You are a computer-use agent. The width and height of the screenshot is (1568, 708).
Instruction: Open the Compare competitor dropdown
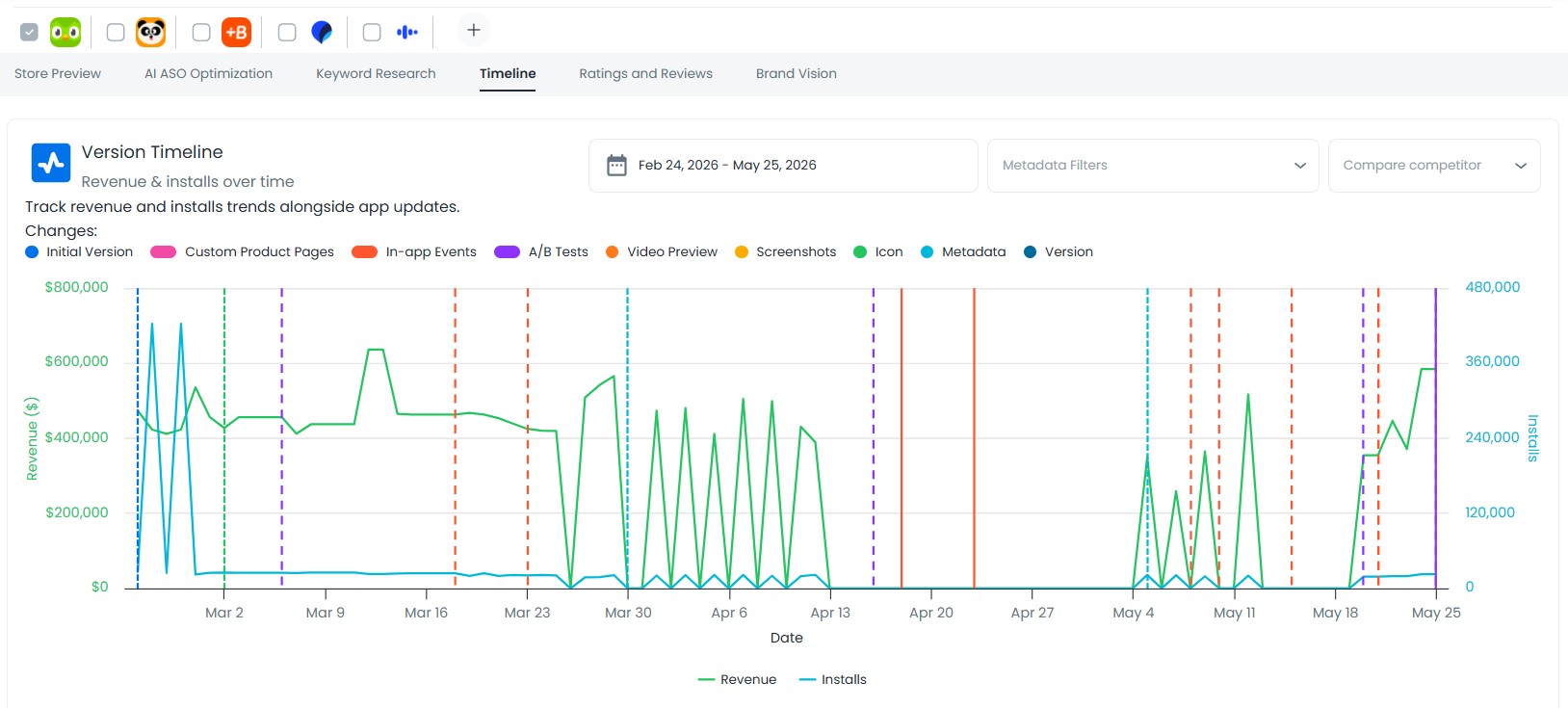click(1434, 166)
